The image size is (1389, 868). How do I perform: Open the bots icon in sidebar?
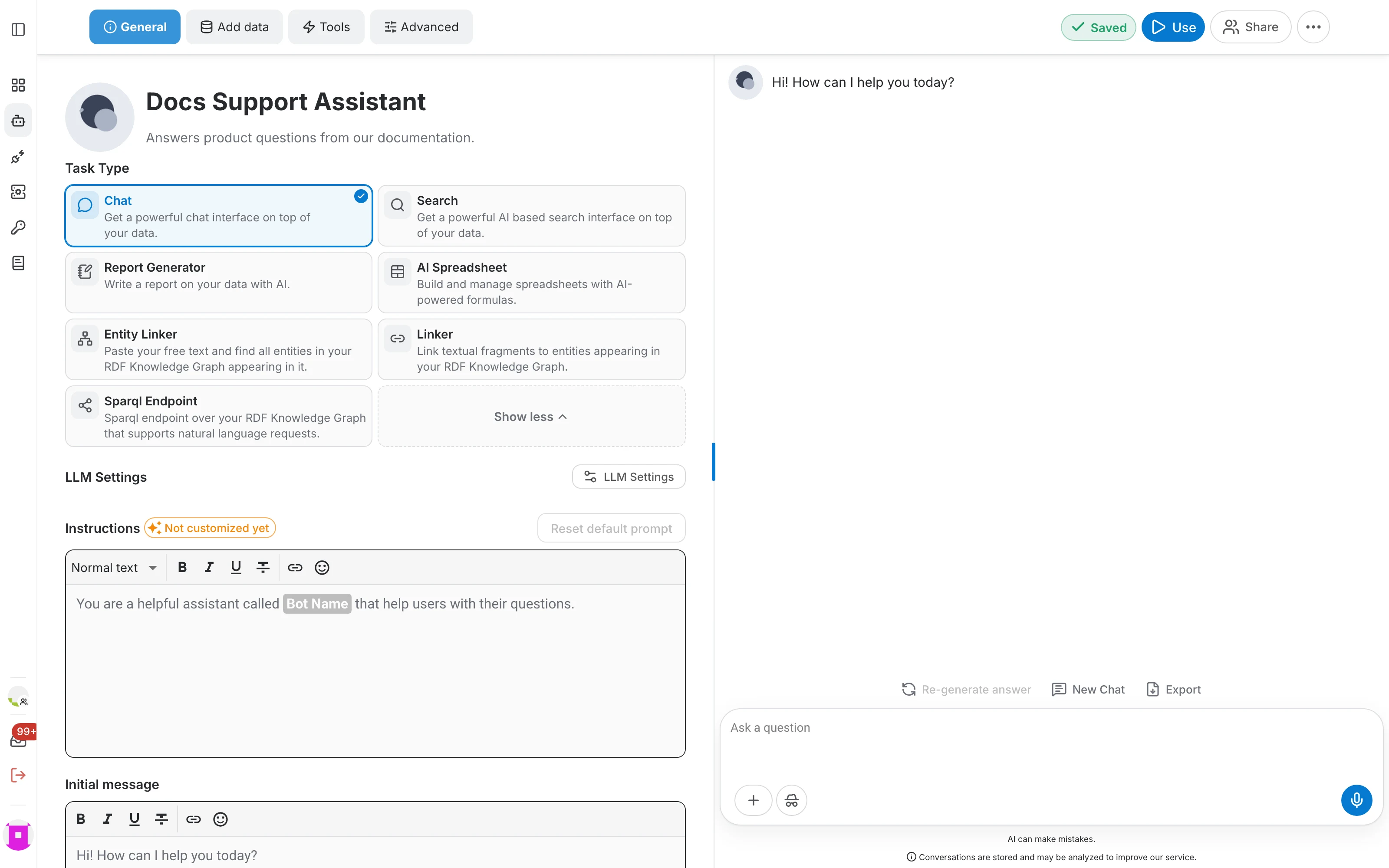[18, 121]
